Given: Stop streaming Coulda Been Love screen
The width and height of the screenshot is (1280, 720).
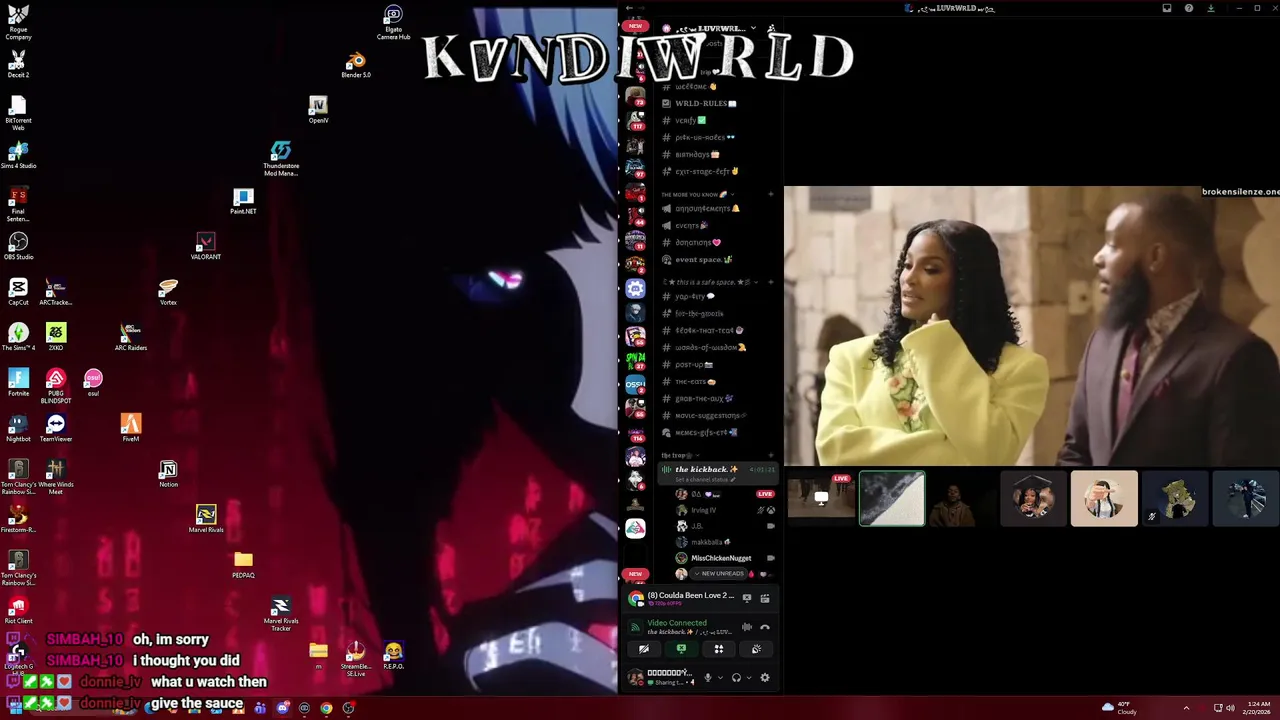Looking at the screenshot, I should pyautogui.click(x=746, y=598).
